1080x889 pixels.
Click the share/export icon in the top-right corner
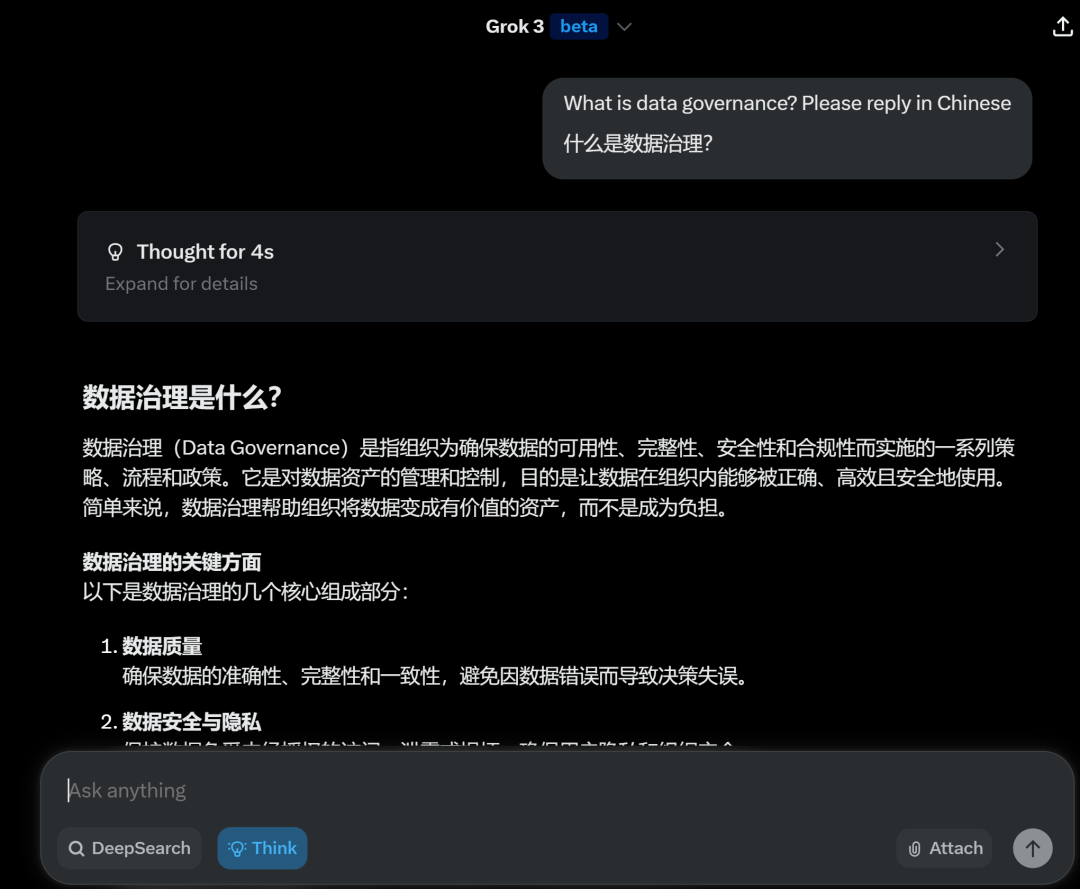pos(1062,26)
